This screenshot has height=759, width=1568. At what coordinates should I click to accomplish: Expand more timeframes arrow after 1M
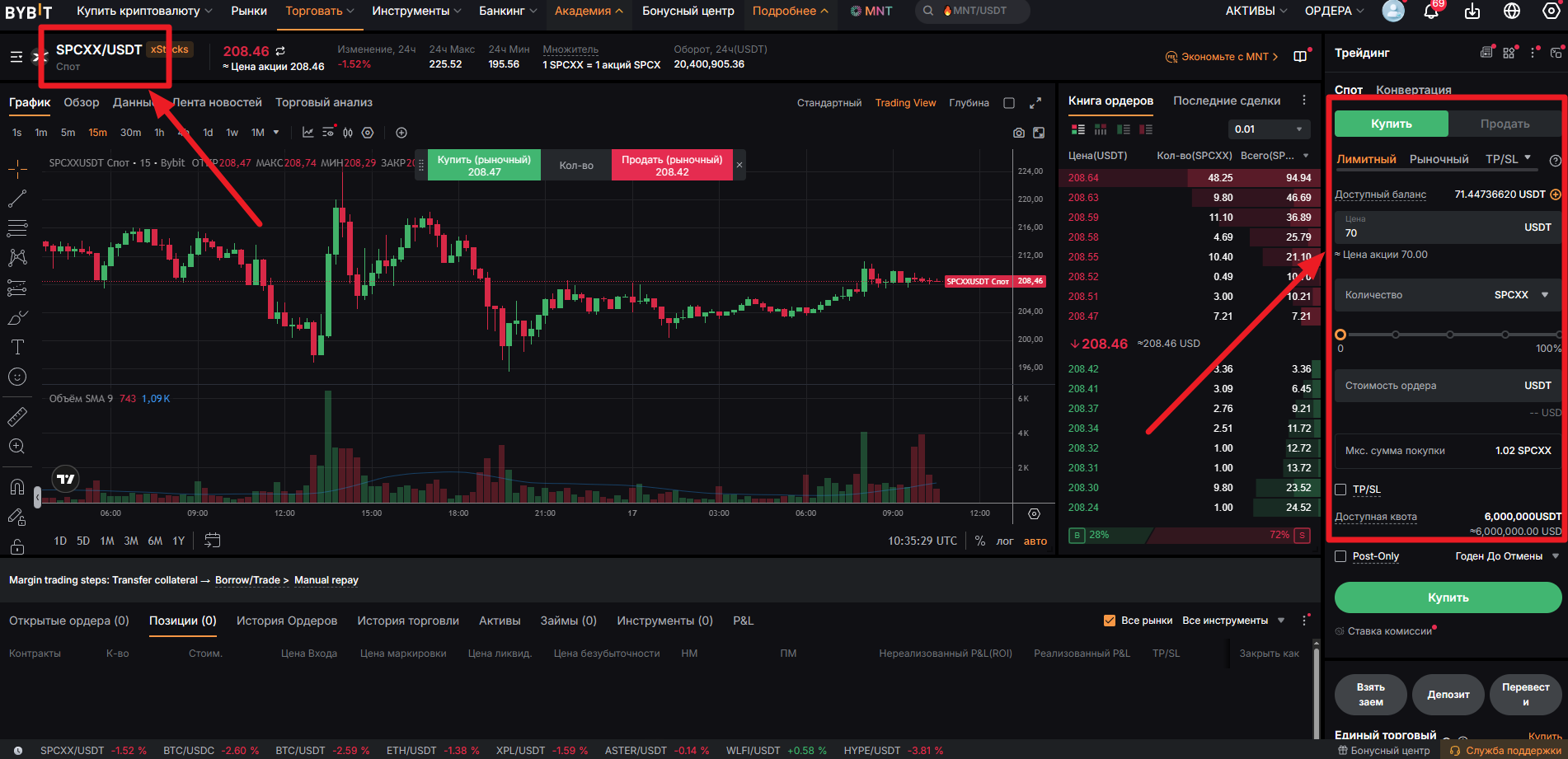pyautogui.click(x=276, y=133)
